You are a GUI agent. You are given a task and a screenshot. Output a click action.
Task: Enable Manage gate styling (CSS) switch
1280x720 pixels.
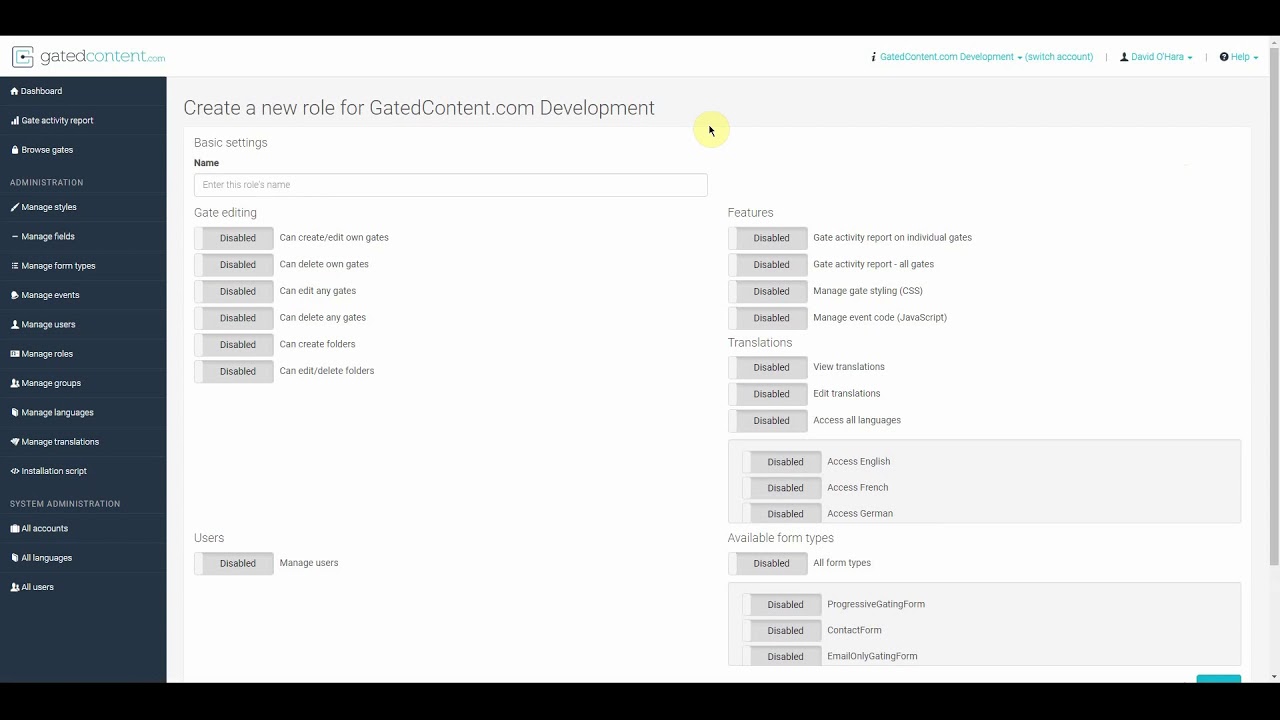coord(768,291)
